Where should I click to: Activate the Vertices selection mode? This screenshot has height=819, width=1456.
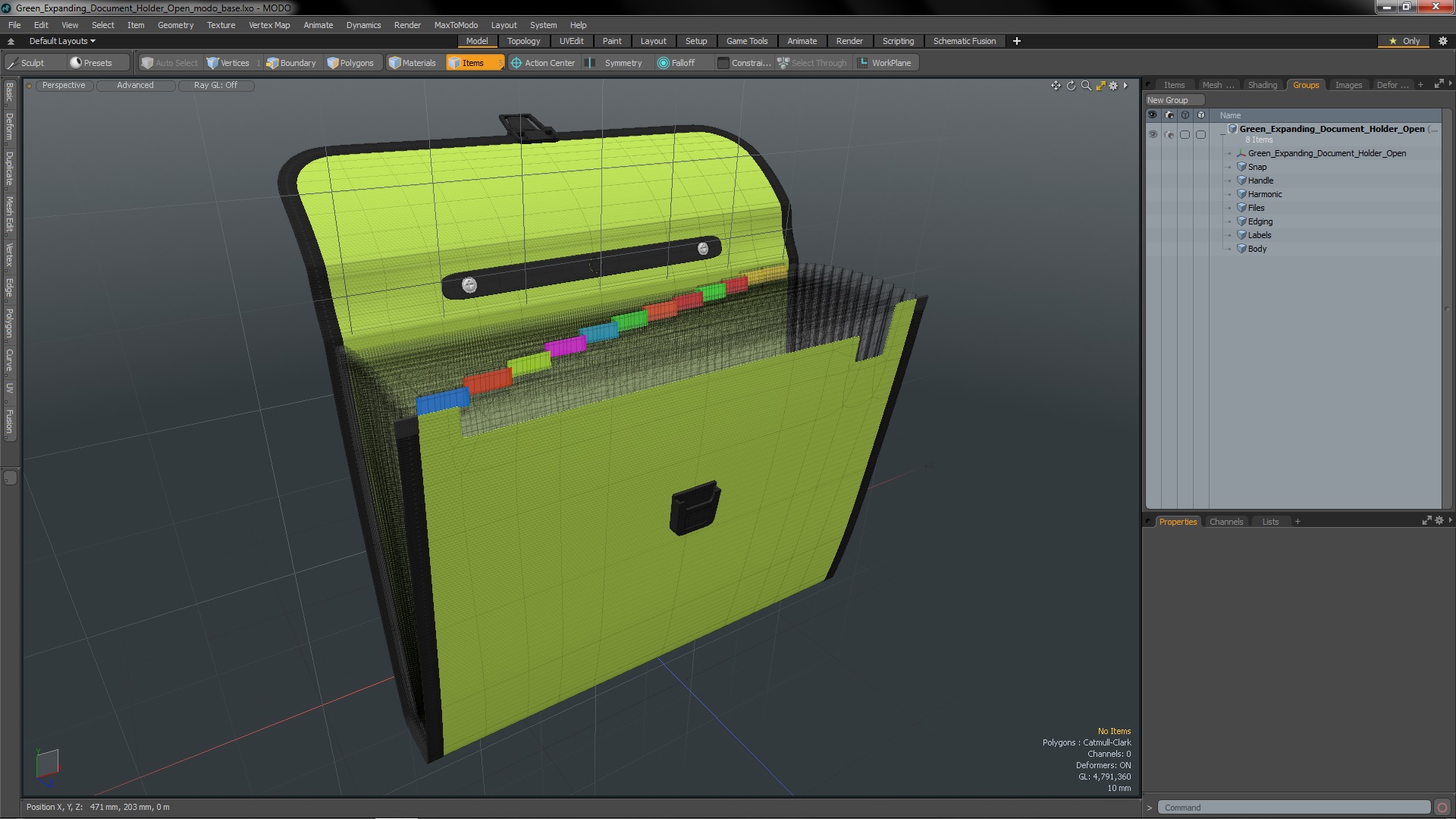coord(228,63)
